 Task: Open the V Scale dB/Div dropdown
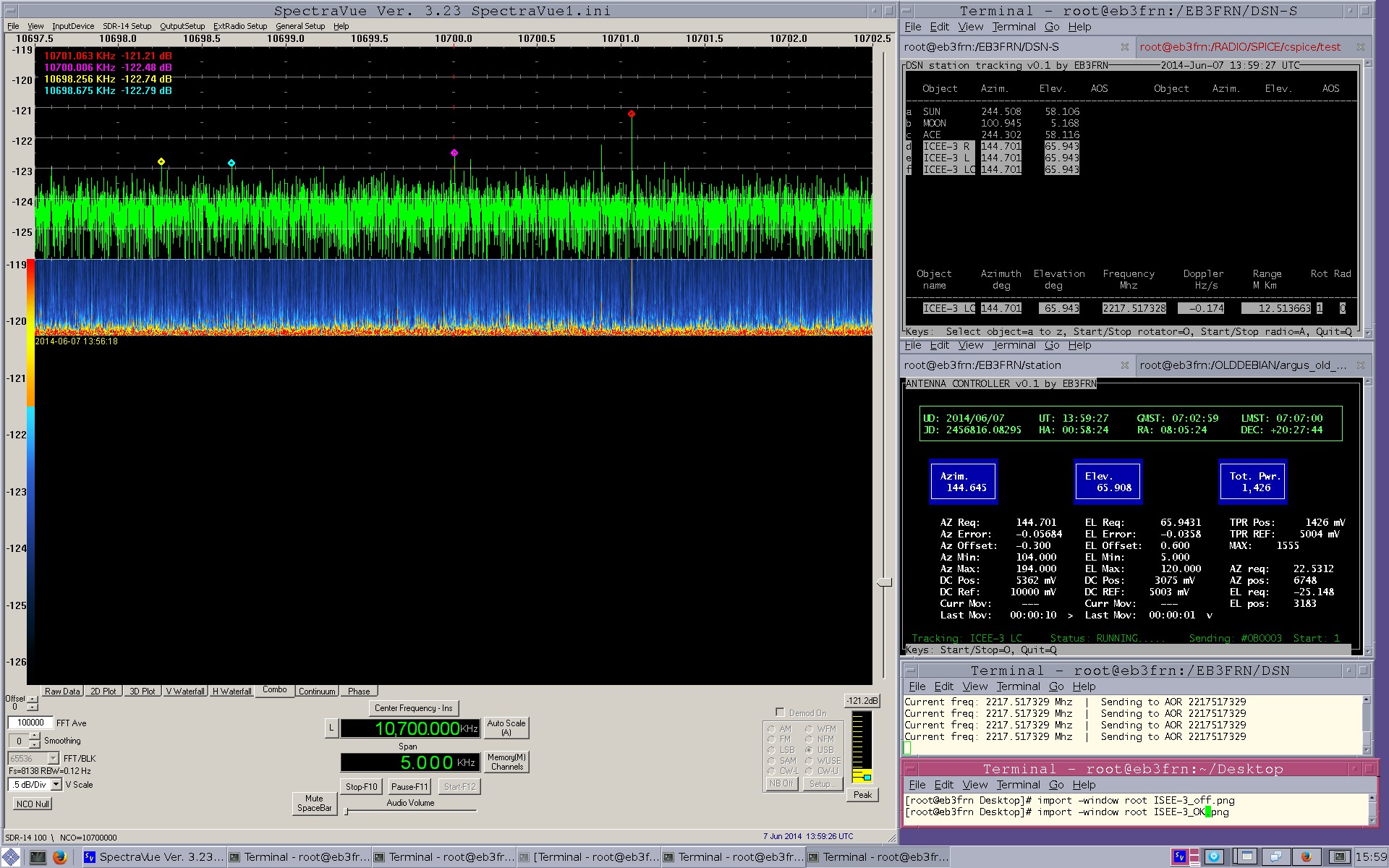[x=56, y=784]
